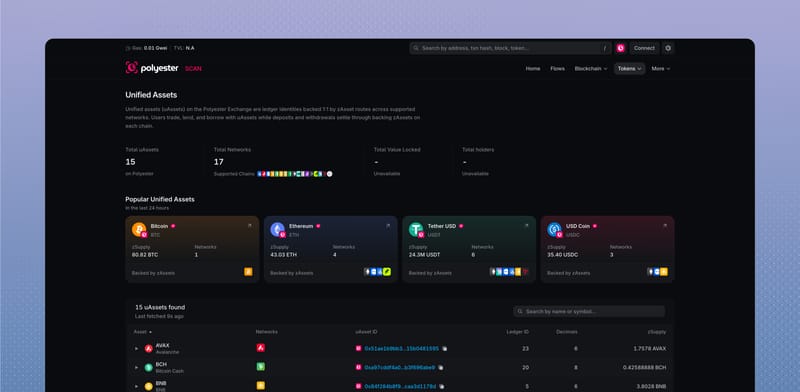Click the 3.8028 BNB supply value
Screen dimensions: 800x392
651,386
